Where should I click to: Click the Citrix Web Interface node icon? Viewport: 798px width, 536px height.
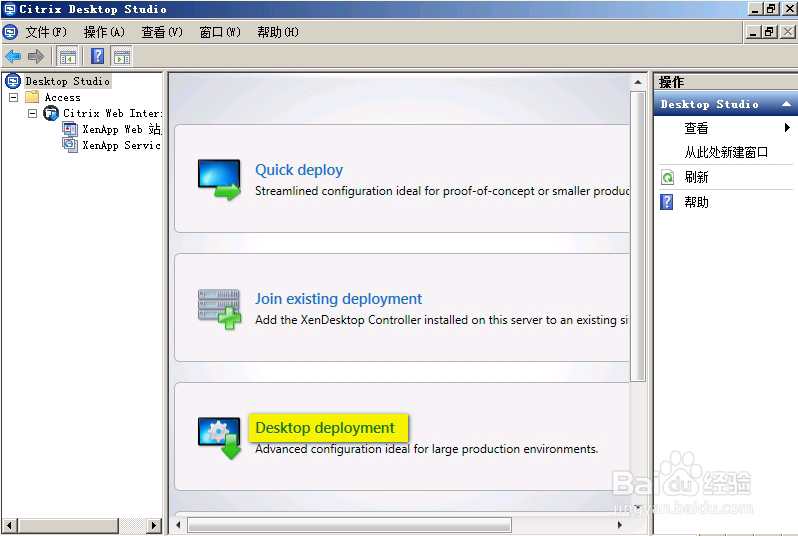pos(51,113)
